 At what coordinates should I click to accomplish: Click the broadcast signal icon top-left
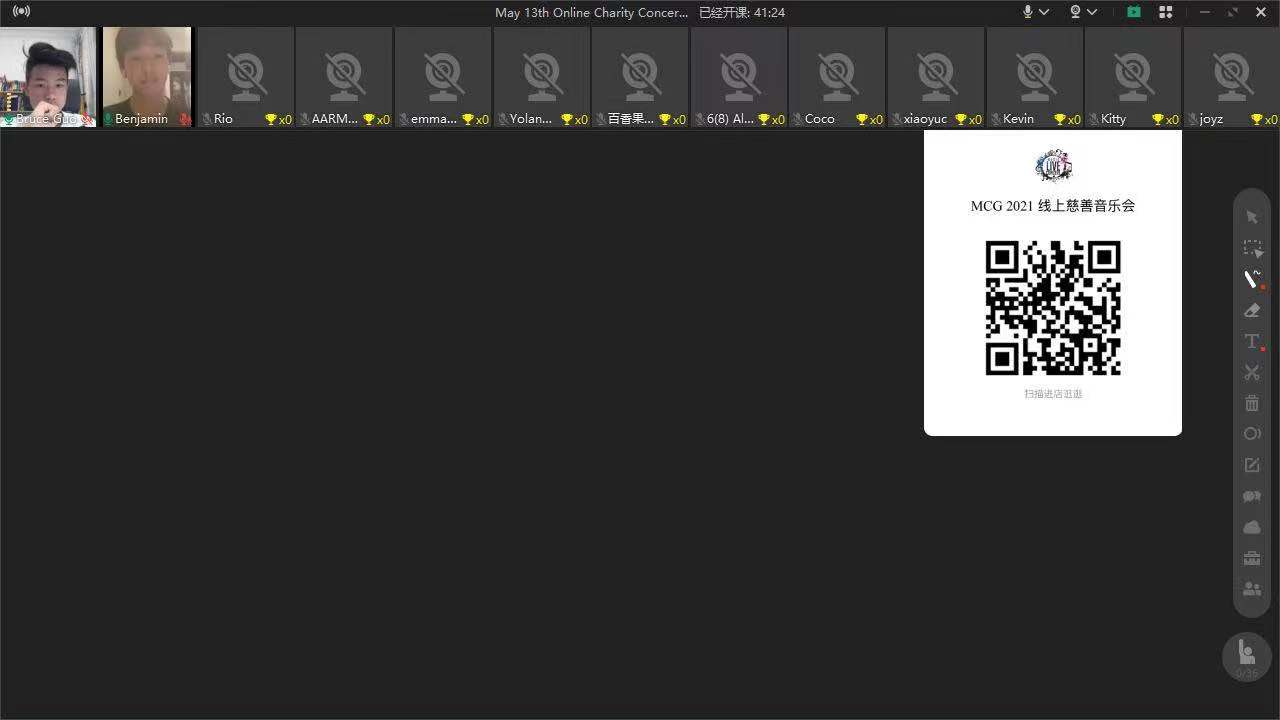point(21,12)
